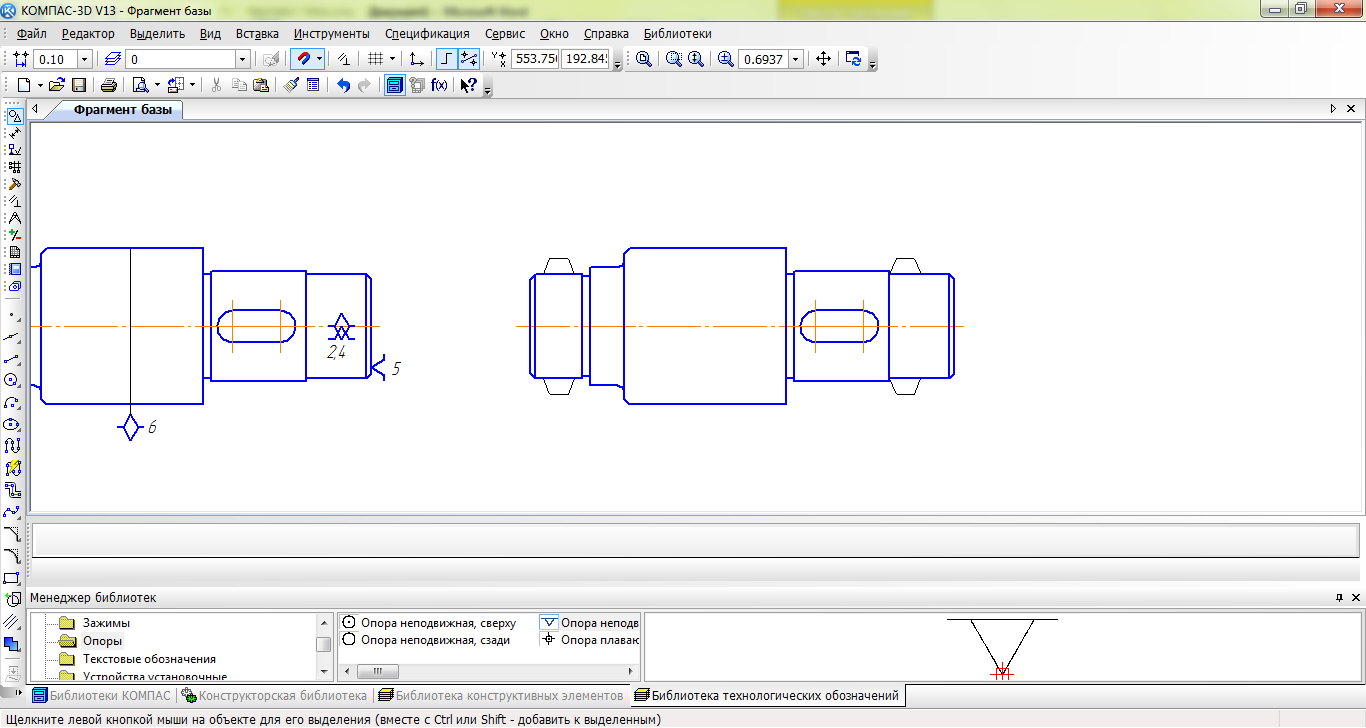Toggle the orthogonal drawing mode button
The width and height of the screenshot is (1366, 728).
point(447,59)
